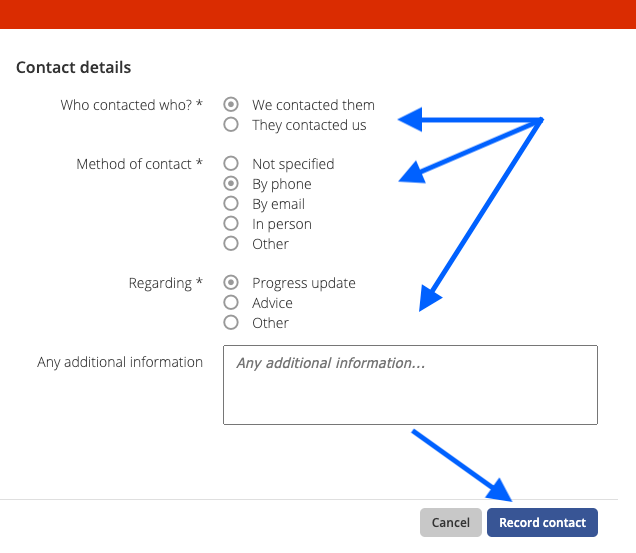
Task: Click the "Regarding" field label
Action: [165, 283]
